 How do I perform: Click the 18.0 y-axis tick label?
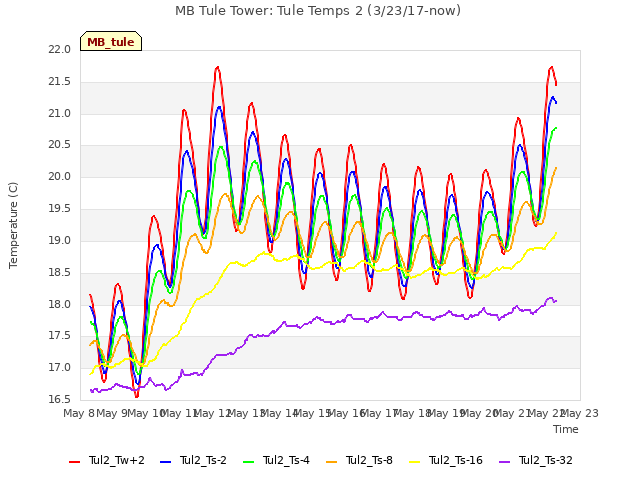click(59, 304)
